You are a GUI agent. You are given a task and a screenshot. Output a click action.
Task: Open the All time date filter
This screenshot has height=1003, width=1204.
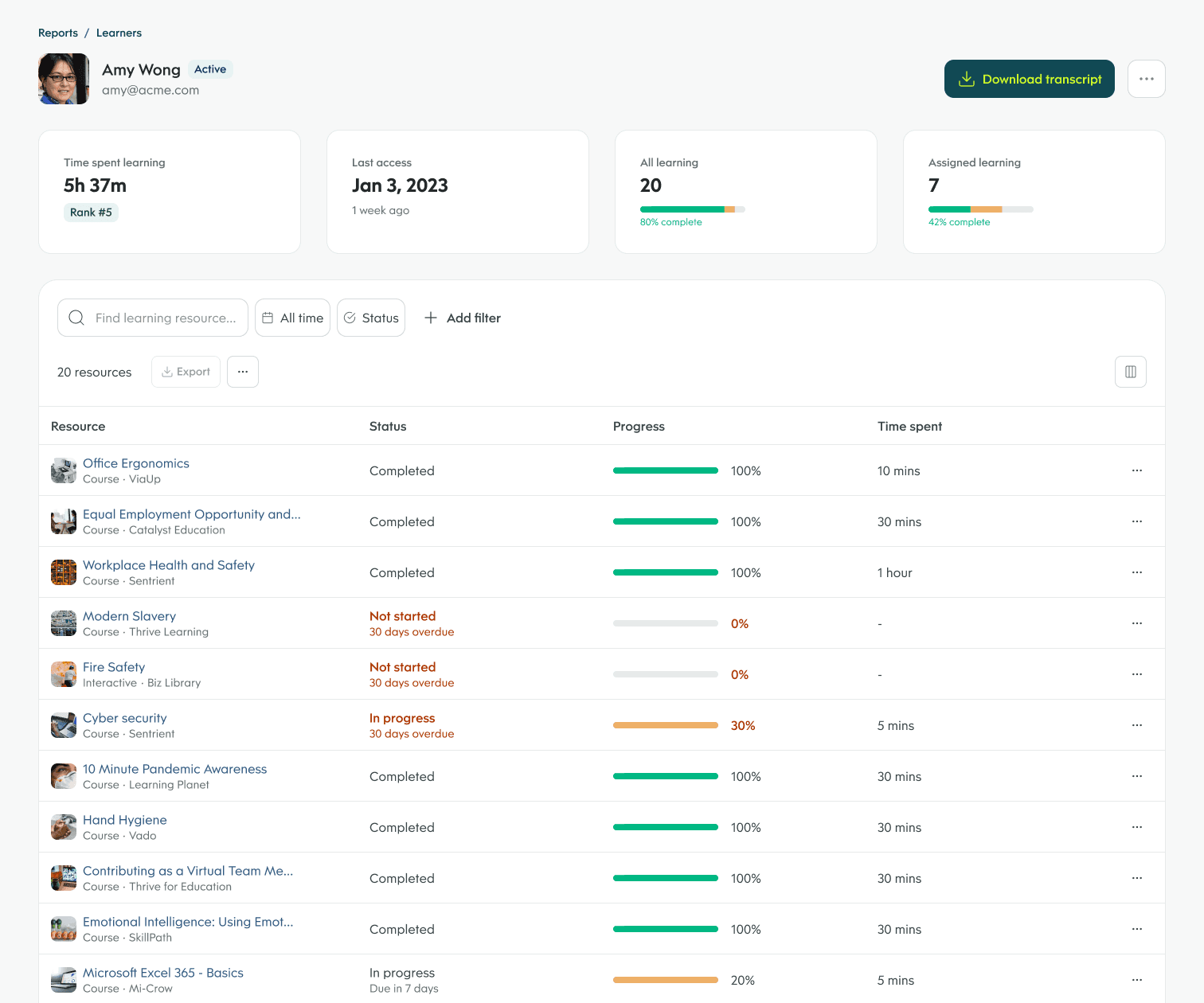(292, 318)
